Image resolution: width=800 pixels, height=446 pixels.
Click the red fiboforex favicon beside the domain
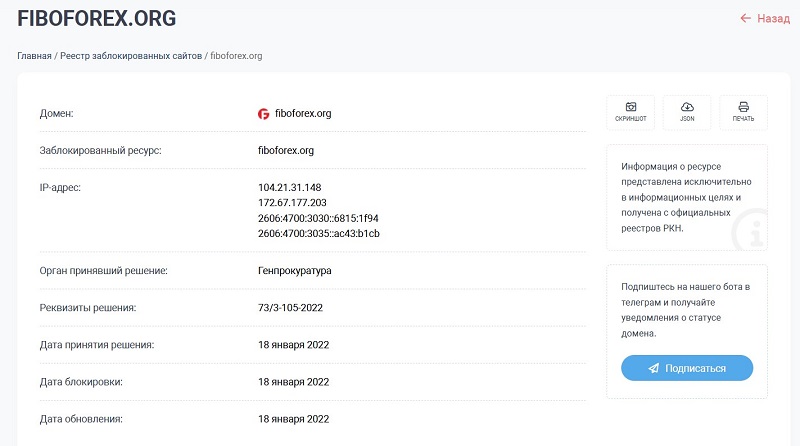(264, 114)
